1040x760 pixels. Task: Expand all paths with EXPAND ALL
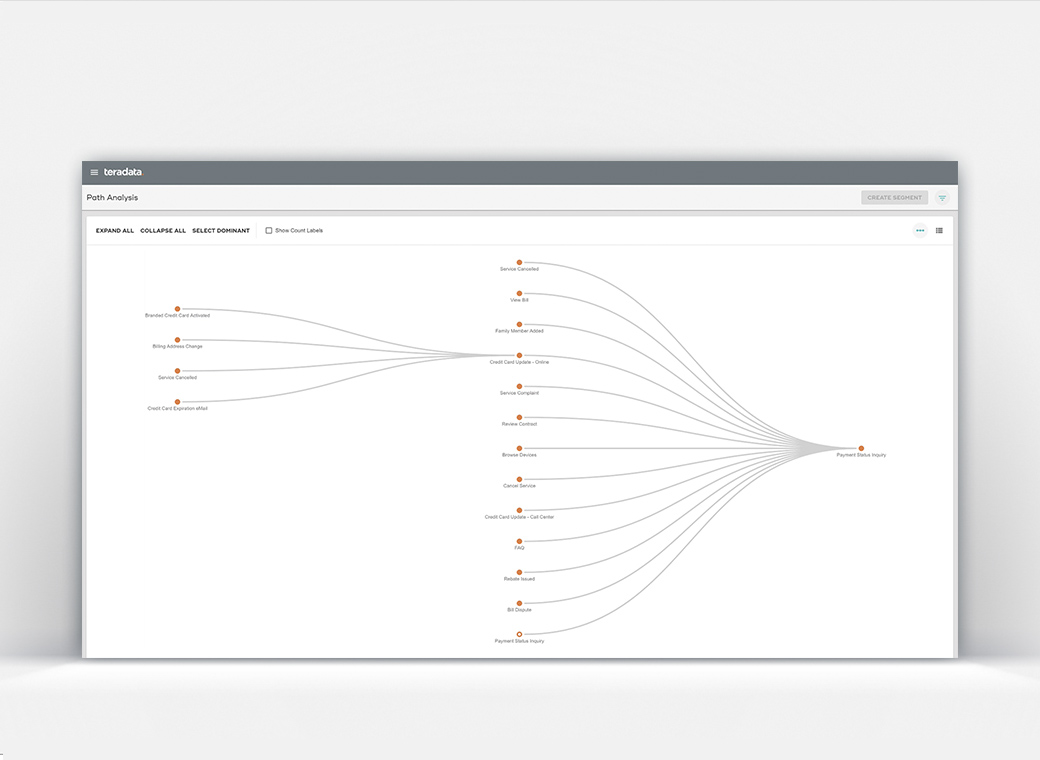tap(113, 230)
